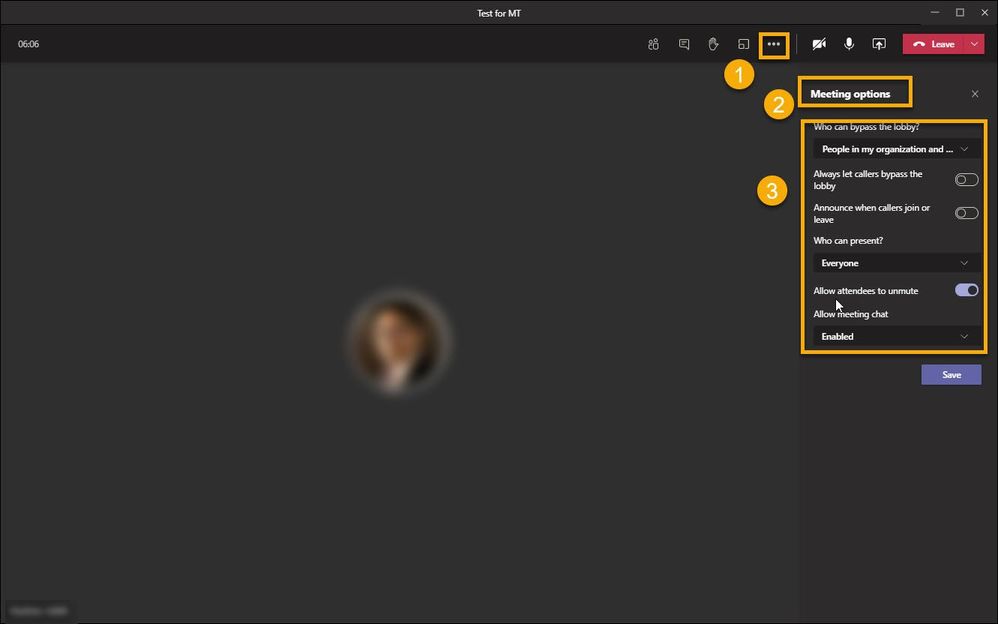Click the 'Test for MT' window title
This screenshot has height=624, width=998.
(499, 13)
